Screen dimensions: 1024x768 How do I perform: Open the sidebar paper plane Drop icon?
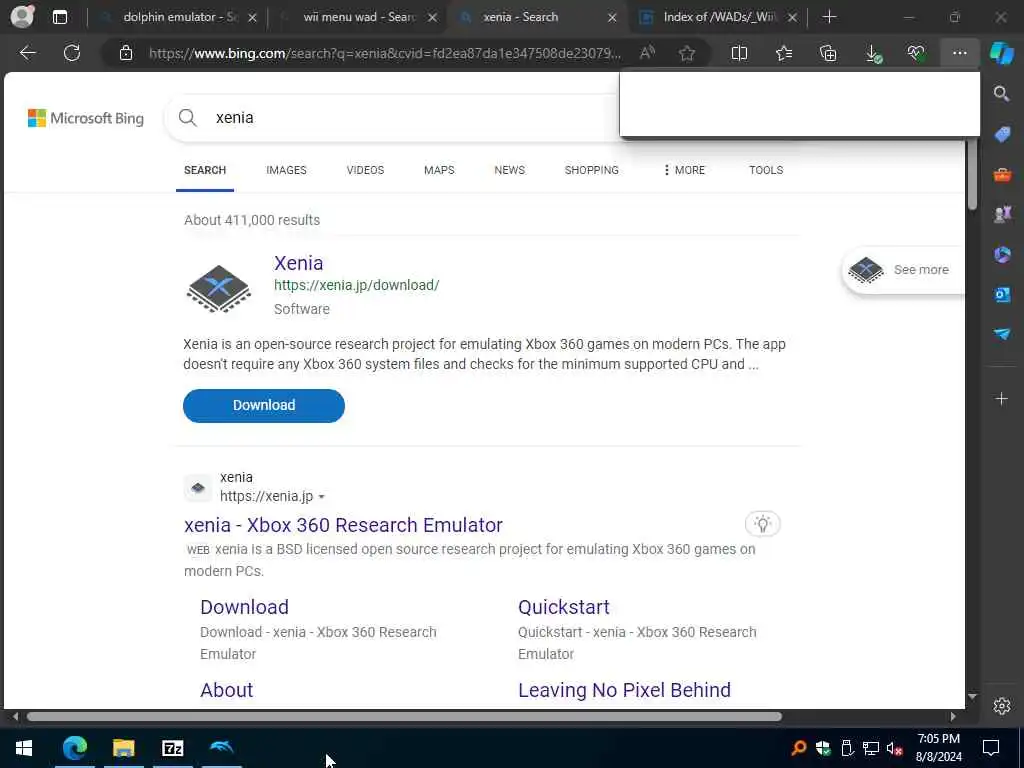click(1002, 334)
